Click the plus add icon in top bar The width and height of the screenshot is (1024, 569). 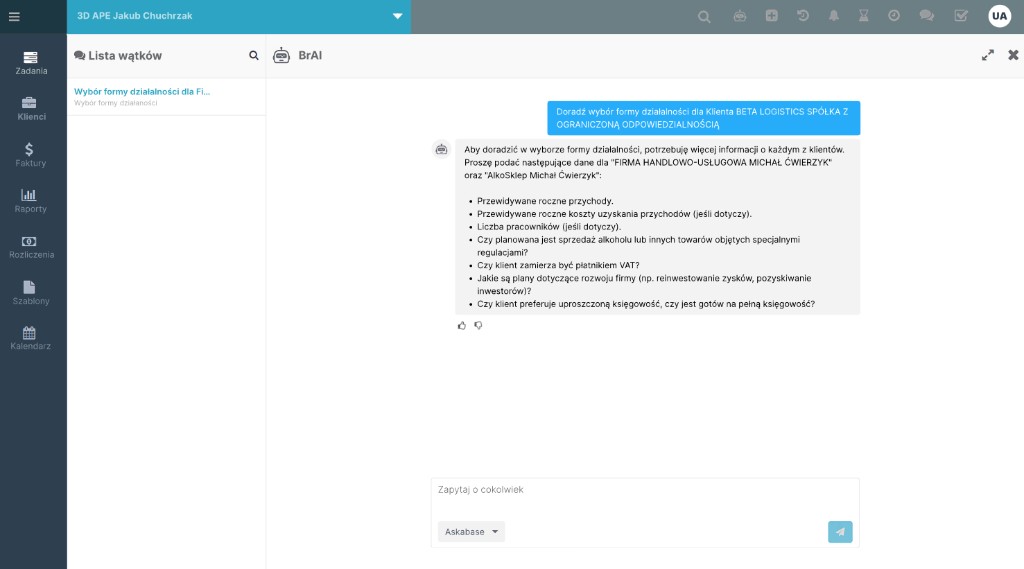click(771, 16)
